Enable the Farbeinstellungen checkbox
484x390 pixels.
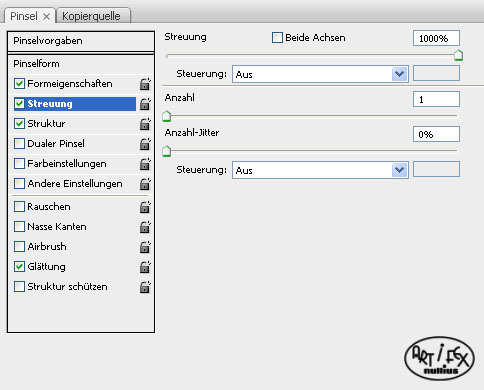(x=19, y=164)
